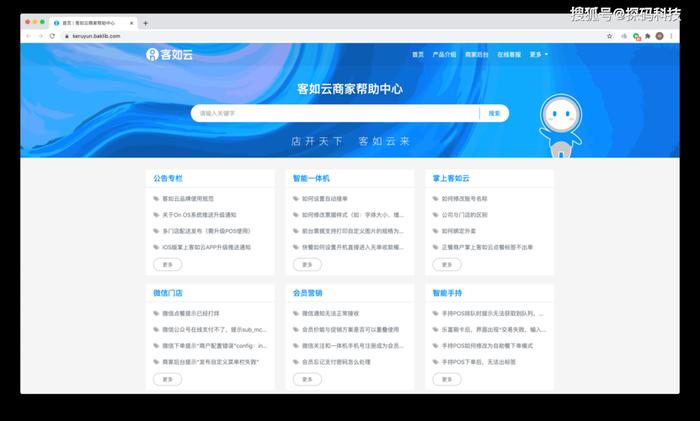Click the 搜索 button in the search bar
This screenshot has height=421, width=700.
(x=494, y=113)
